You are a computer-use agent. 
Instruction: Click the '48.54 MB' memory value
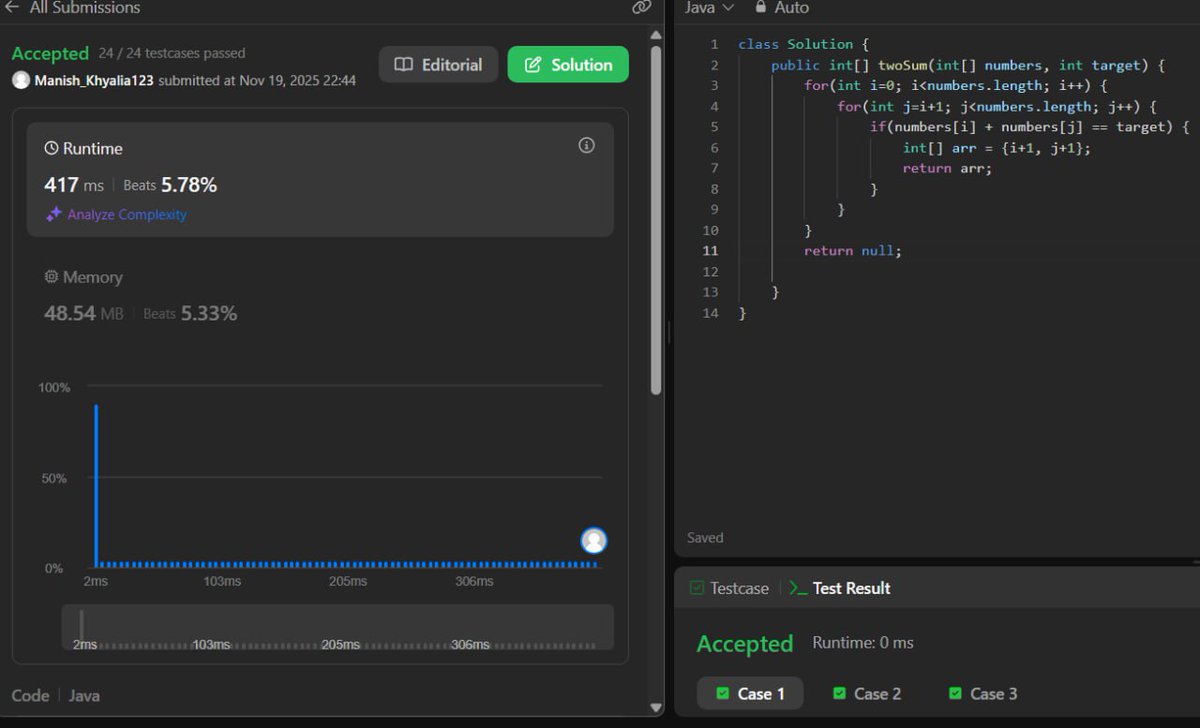coord(84,314)
